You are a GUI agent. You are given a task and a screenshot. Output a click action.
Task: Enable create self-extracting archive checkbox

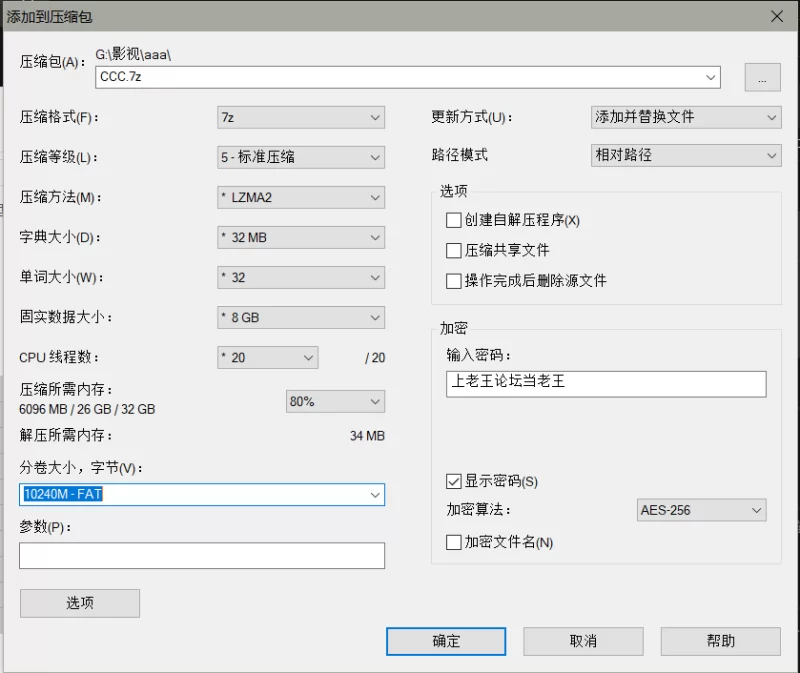coord(454,220)
